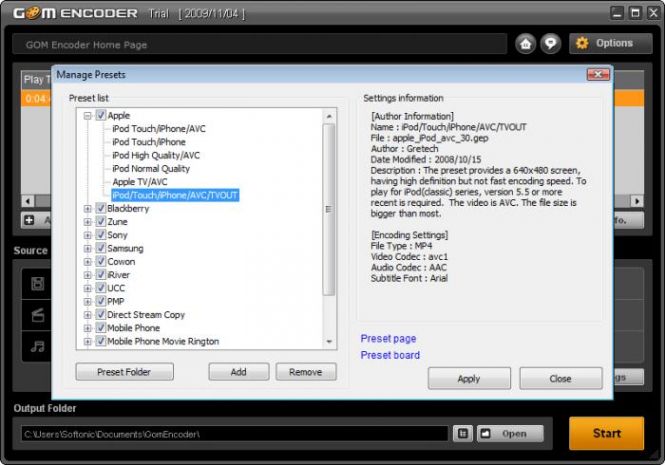Expand the PMP preset group
This screenshot has width=665, height=465.
88,301
